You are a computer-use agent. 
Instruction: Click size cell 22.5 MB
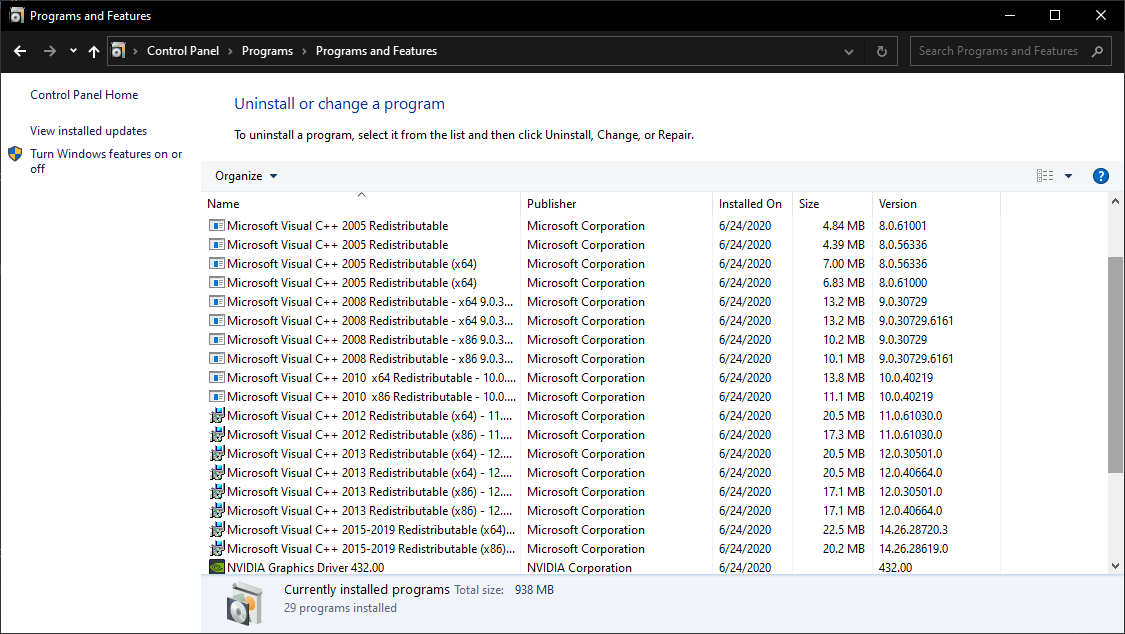844,529
